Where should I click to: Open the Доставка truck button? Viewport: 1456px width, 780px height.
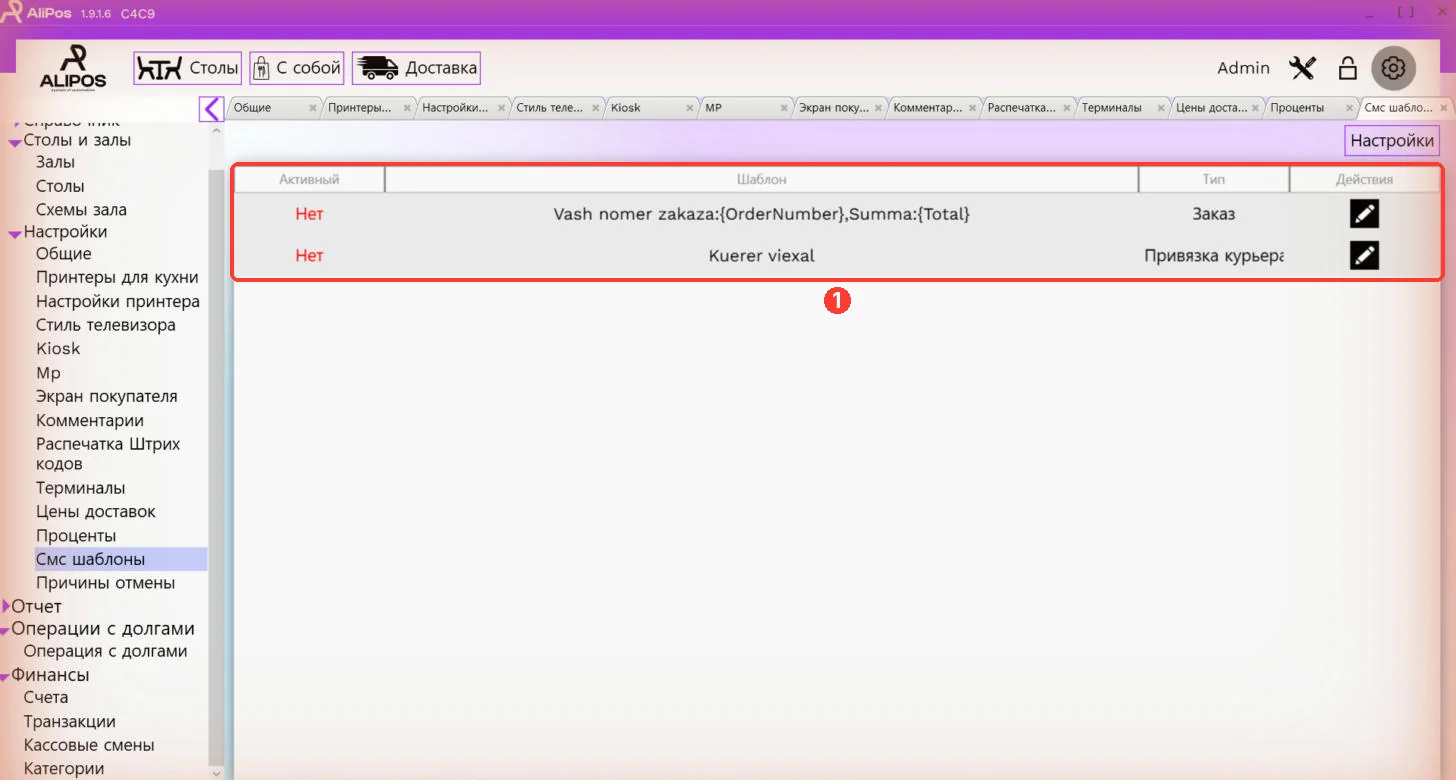416,68
